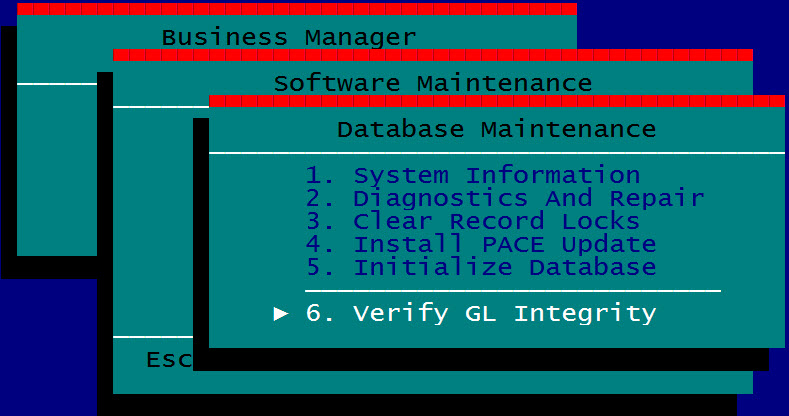Click the number 6 before Verify GL Integrity
789x416 pixels.
pyautogui.click(x=313, y=314)
